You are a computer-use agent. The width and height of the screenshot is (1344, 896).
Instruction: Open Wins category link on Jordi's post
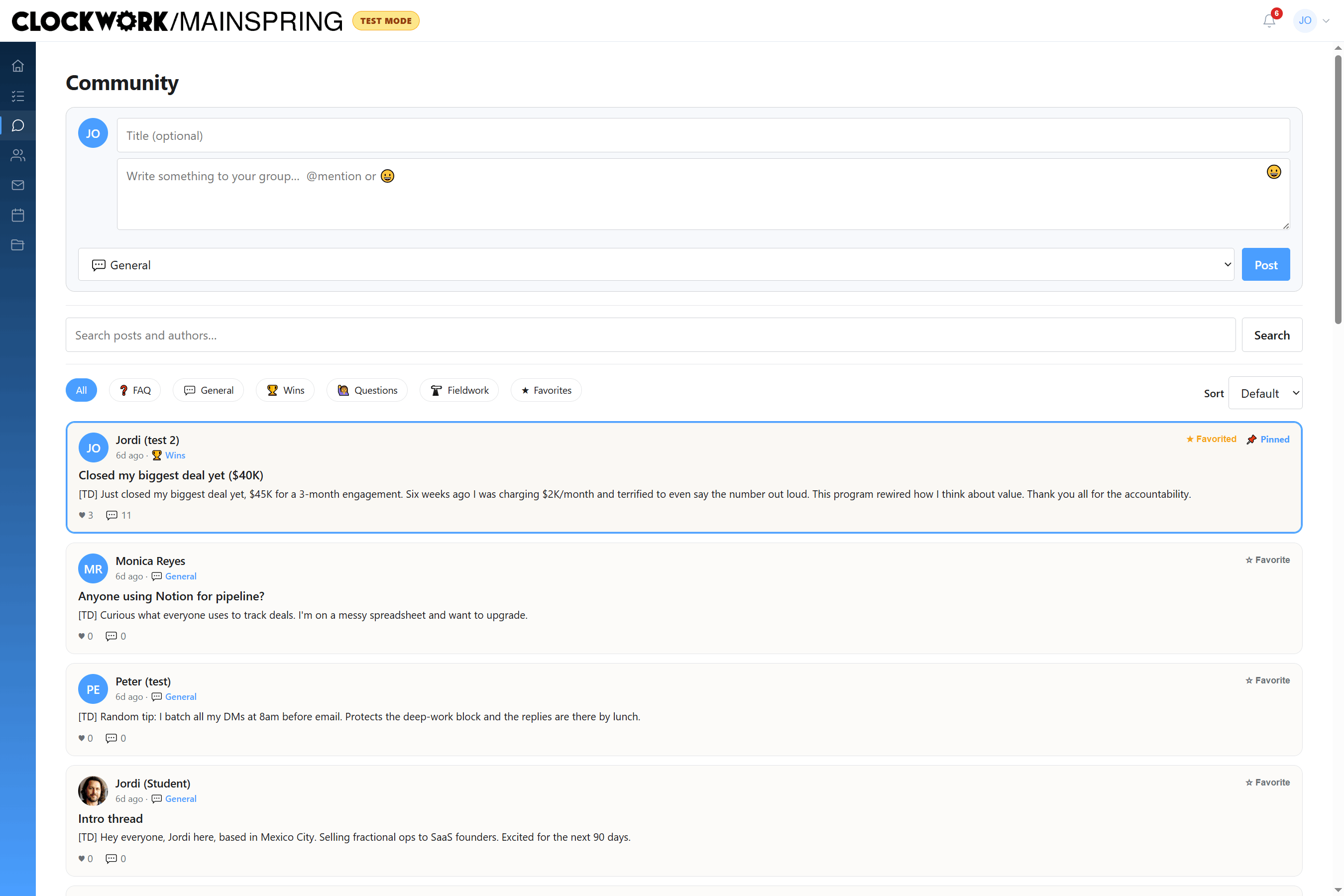[x=175, y=455]
